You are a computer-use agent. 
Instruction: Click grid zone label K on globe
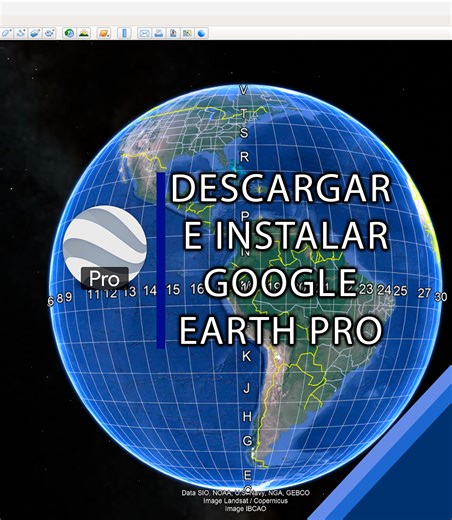(x=246, y=356)
